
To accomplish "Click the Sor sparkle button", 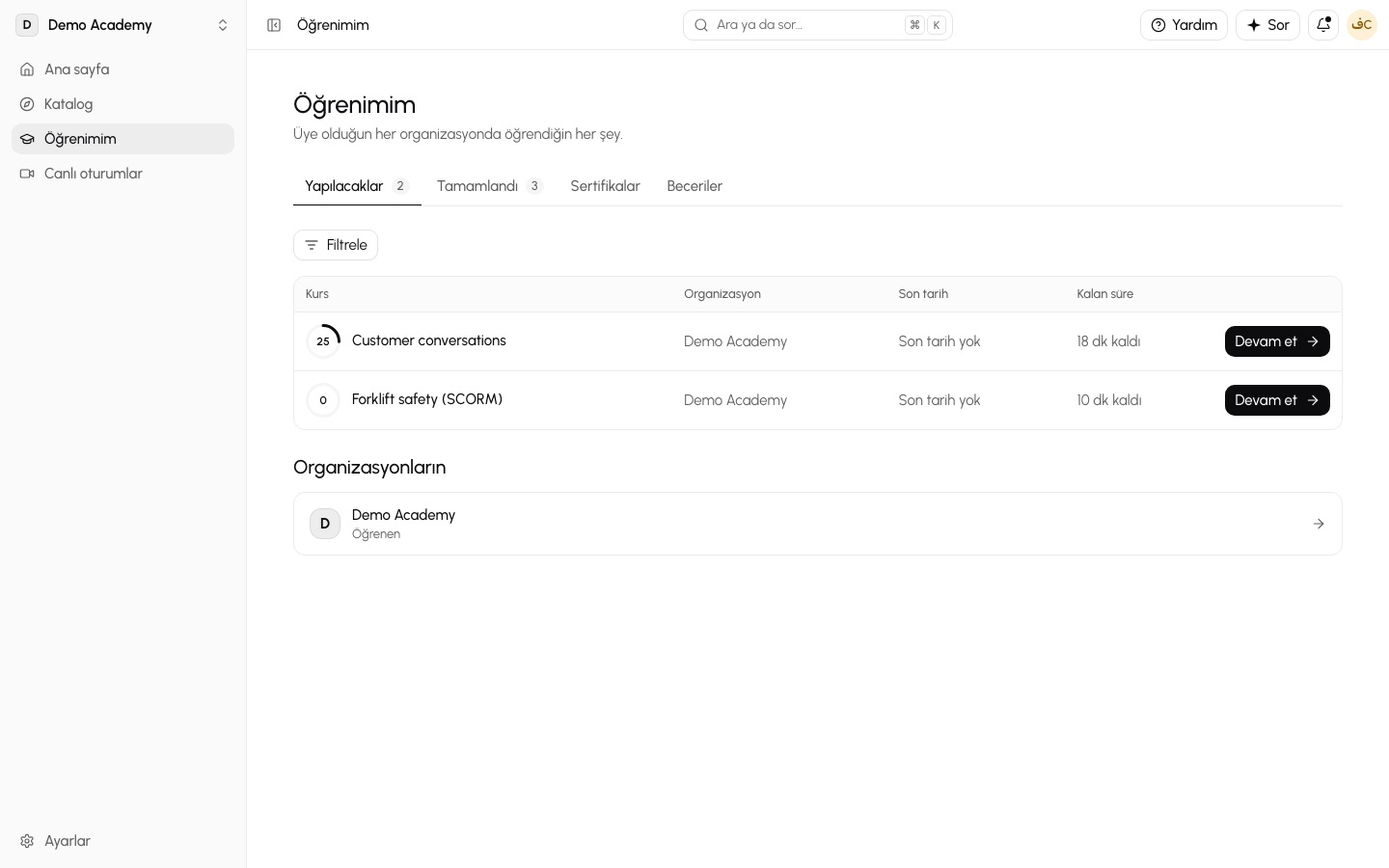I will coord(1267,25).
